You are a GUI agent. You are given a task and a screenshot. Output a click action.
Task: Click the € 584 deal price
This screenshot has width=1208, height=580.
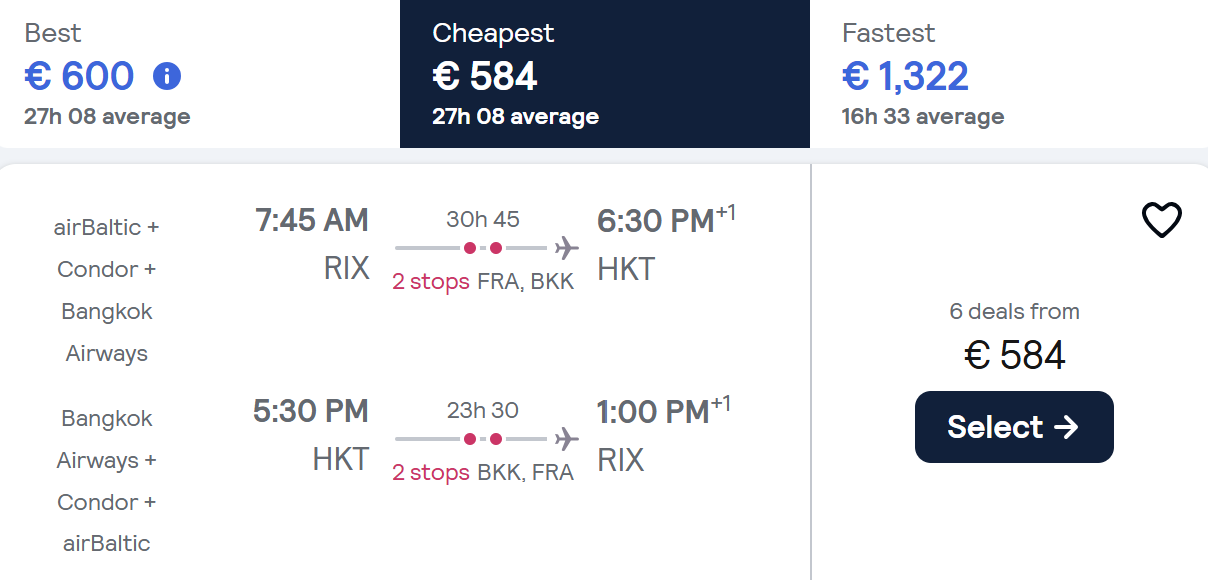pos(1015,355)
